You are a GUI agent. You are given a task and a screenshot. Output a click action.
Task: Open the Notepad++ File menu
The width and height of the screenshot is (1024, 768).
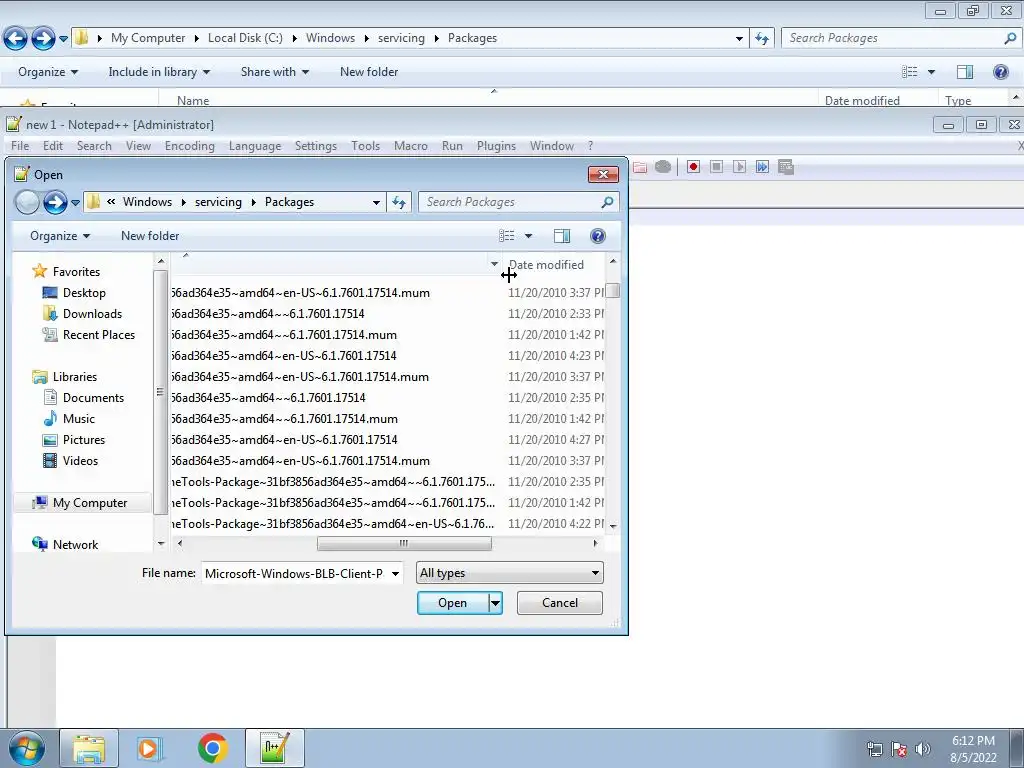tap(20, 146)
